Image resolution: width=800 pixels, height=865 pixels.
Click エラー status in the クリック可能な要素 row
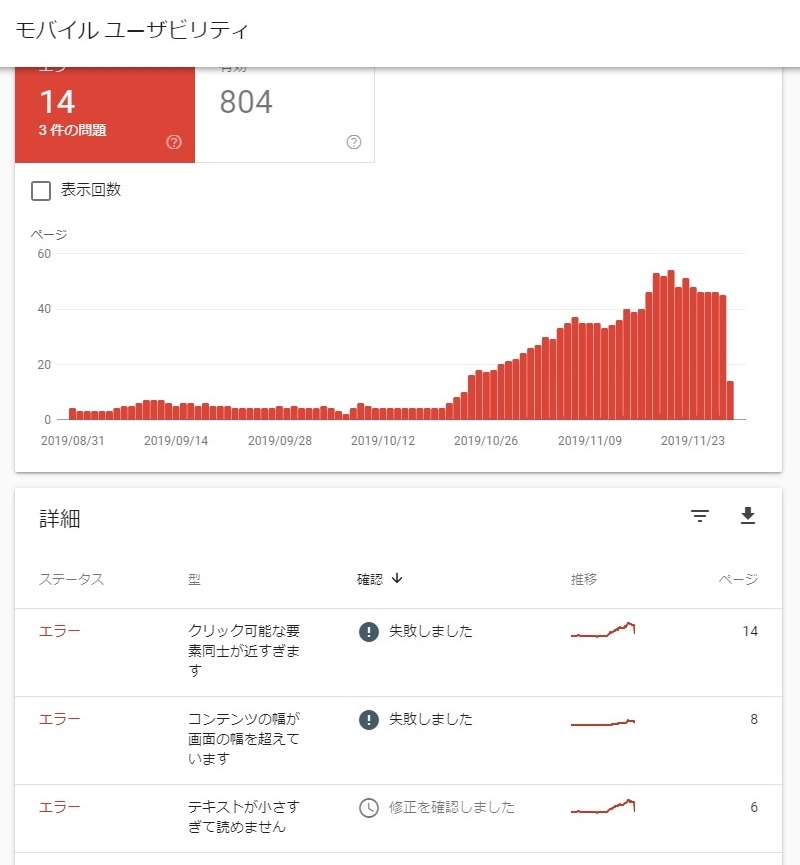pyautogui.click(x=59, y=631)
